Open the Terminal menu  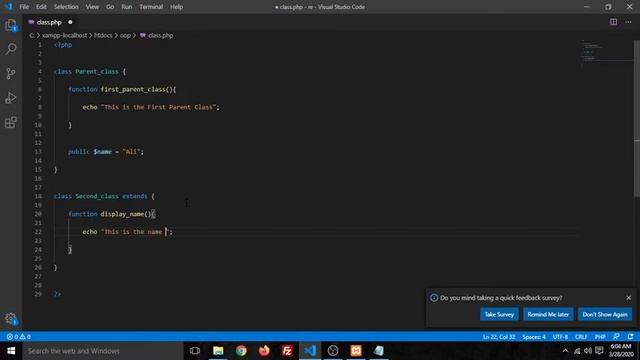(151, 7)
